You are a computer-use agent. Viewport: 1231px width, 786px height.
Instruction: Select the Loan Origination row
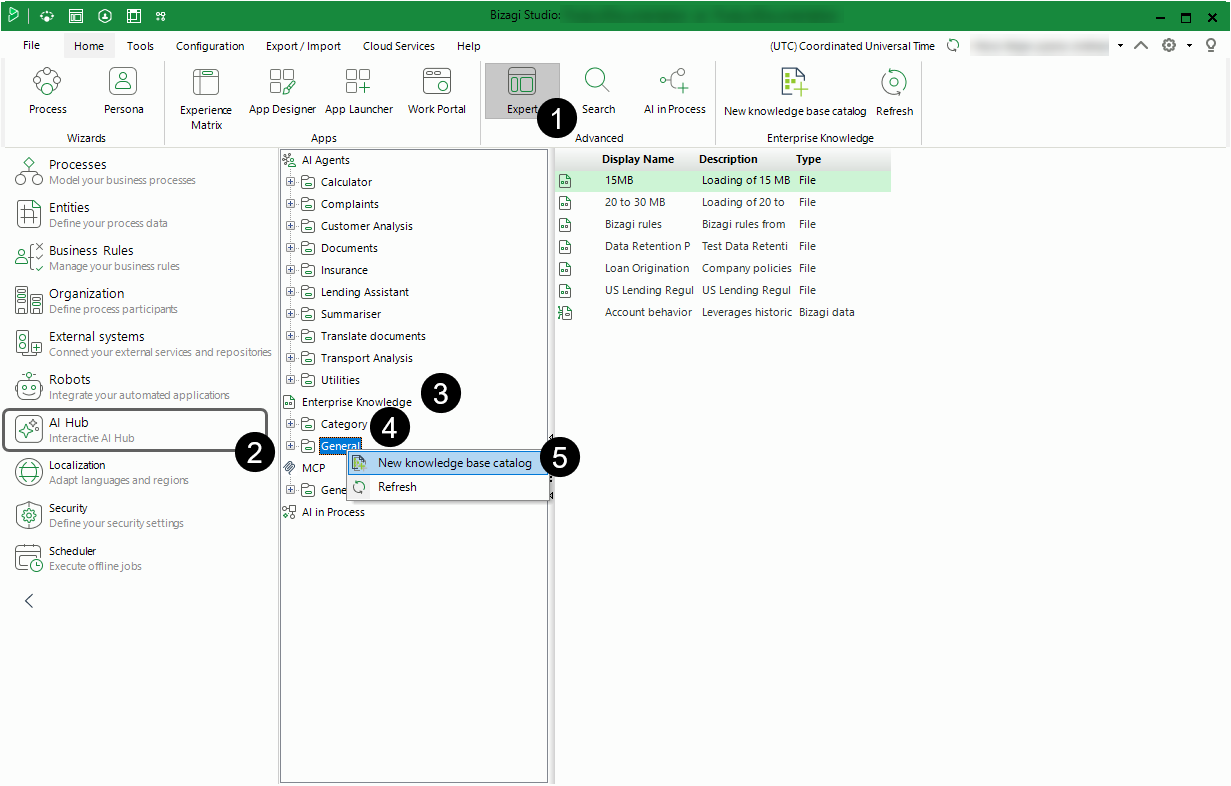point(723,268)
